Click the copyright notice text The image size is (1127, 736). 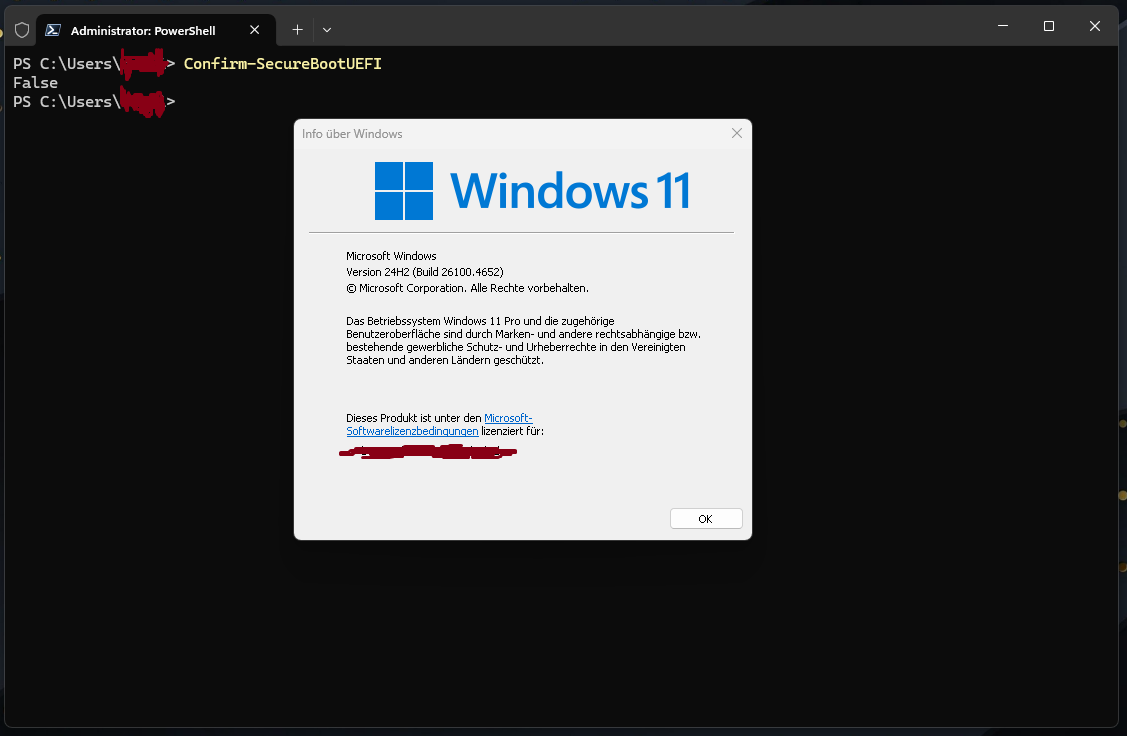click(467, 287)
